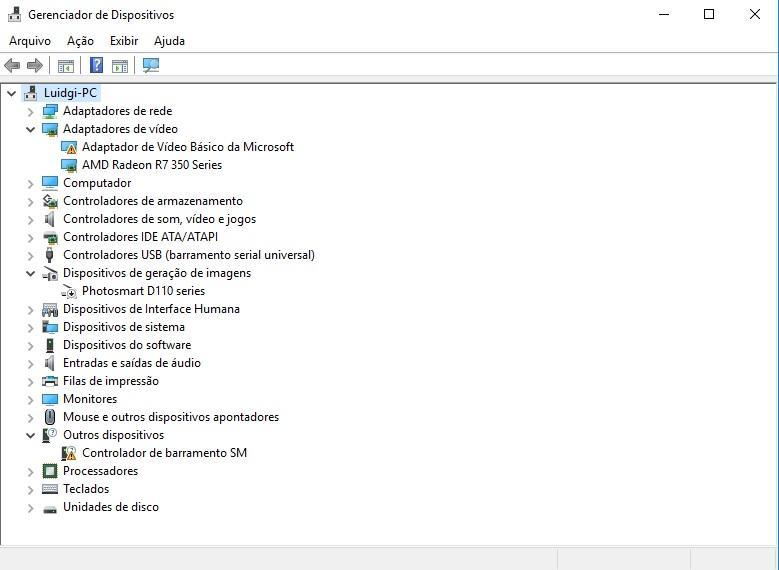Select the 'Dispositivos de sistema' label
Viewport: 779px width, 570px height.
point(124,327)
